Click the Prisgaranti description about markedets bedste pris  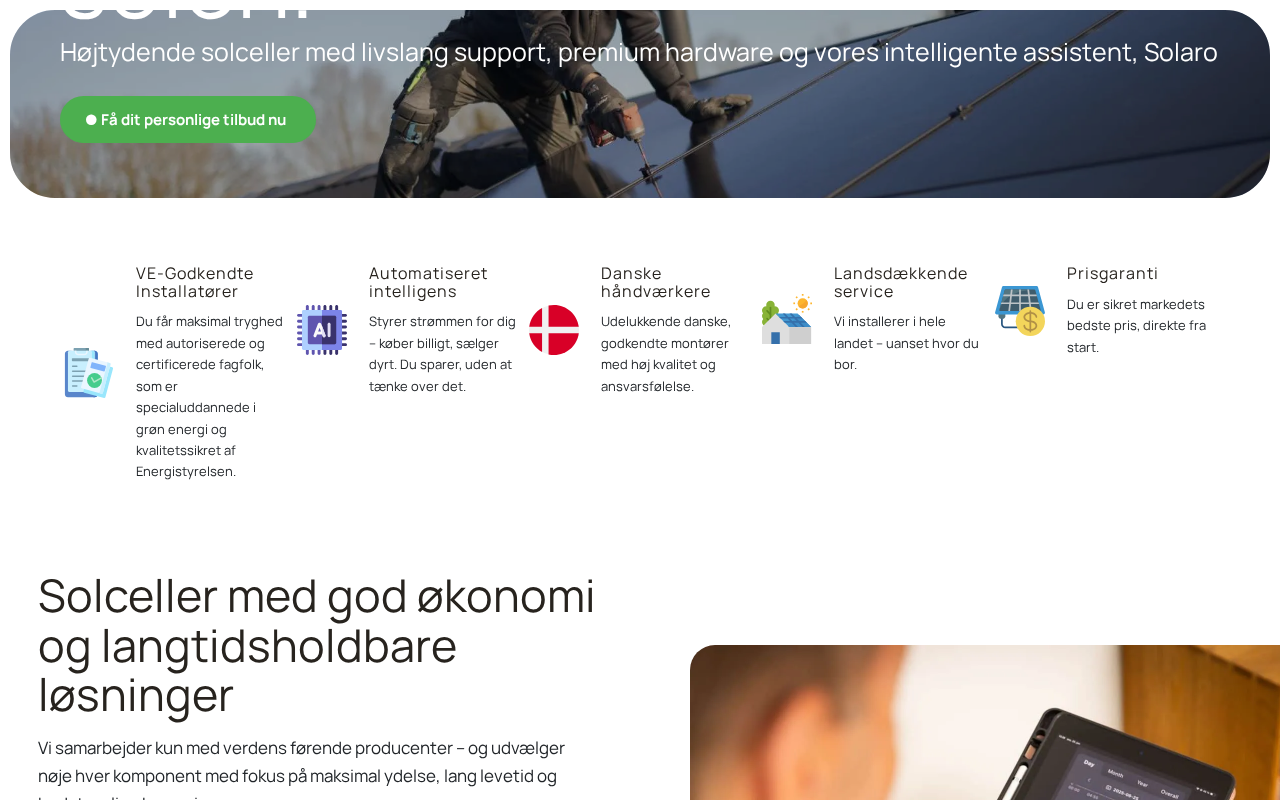1137,325
